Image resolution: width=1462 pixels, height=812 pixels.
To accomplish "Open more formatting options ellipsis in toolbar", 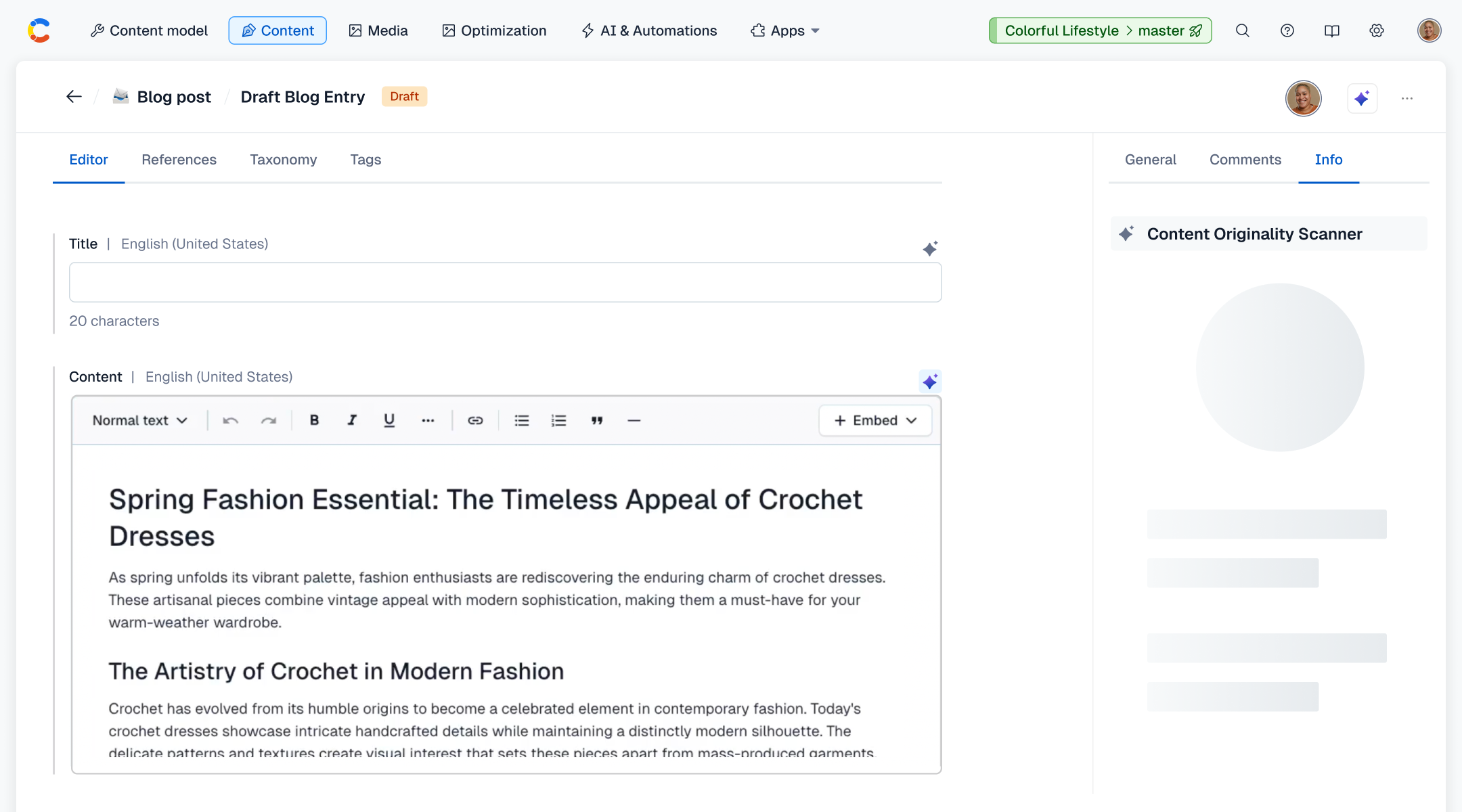I will point(428,420).
